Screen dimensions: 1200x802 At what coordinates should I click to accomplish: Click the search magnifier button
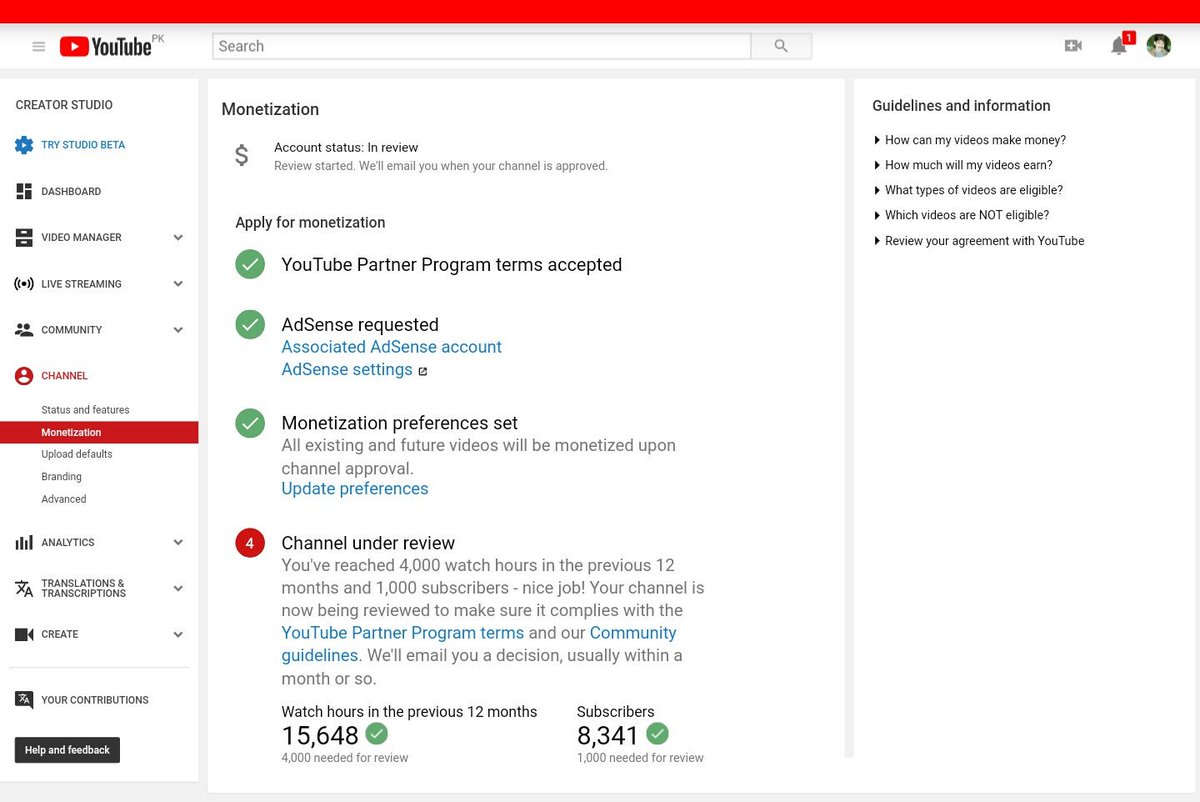pos(781,46)
